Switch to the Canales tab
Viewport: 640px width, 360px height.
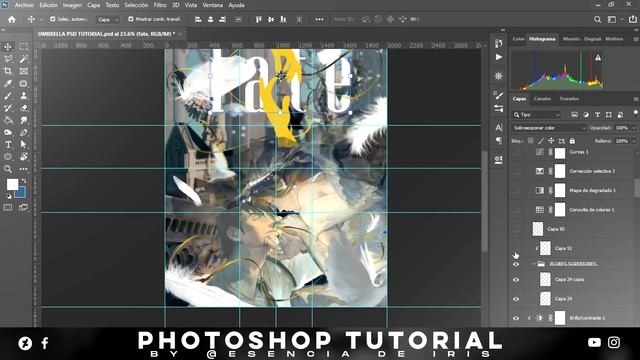pos(542,99)
